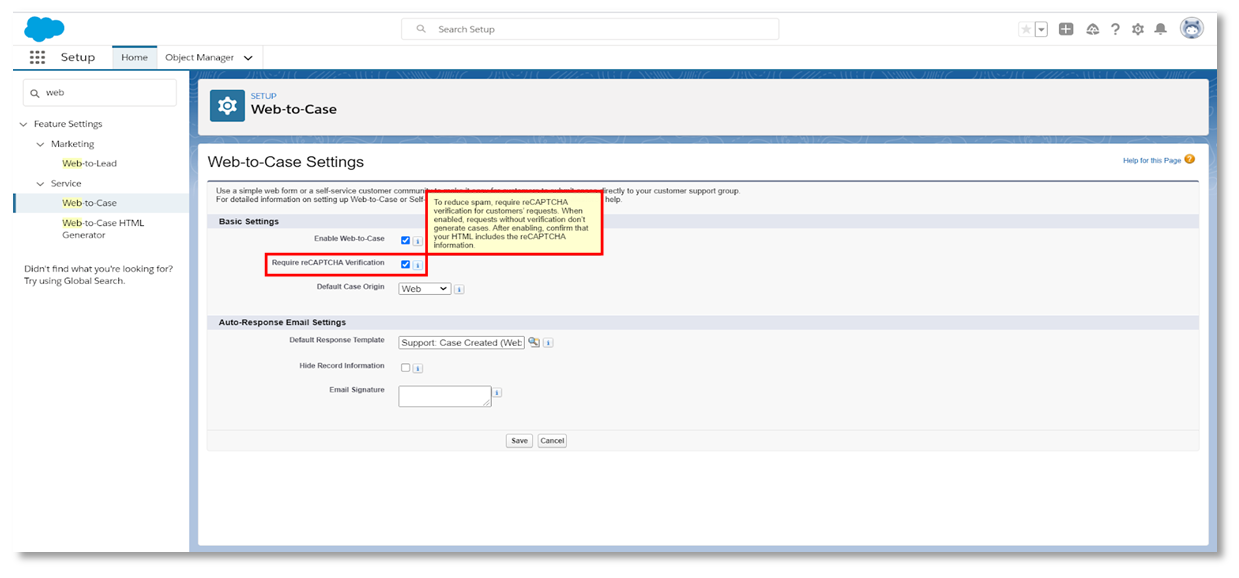Click the 'Web-to-Case Settings' heading
1239x578 pixels.
click(286, 162)
